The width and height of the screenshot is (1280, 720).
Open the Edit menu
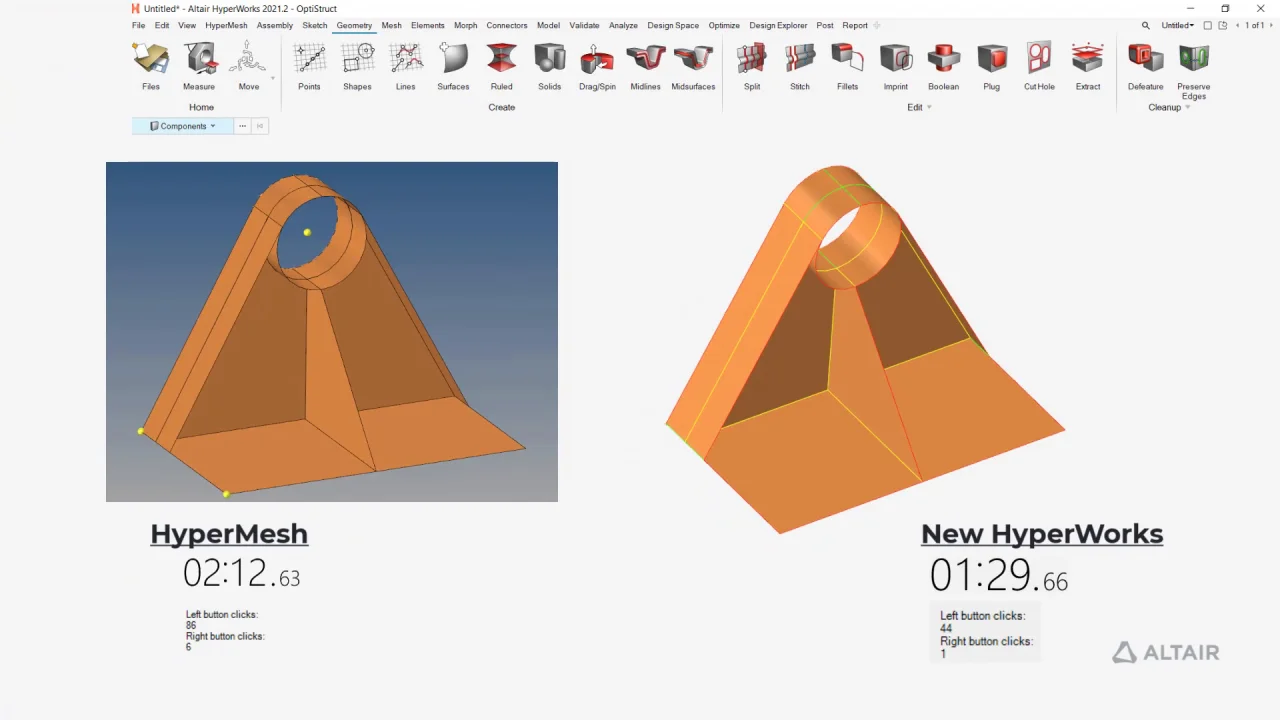(162, 25)
